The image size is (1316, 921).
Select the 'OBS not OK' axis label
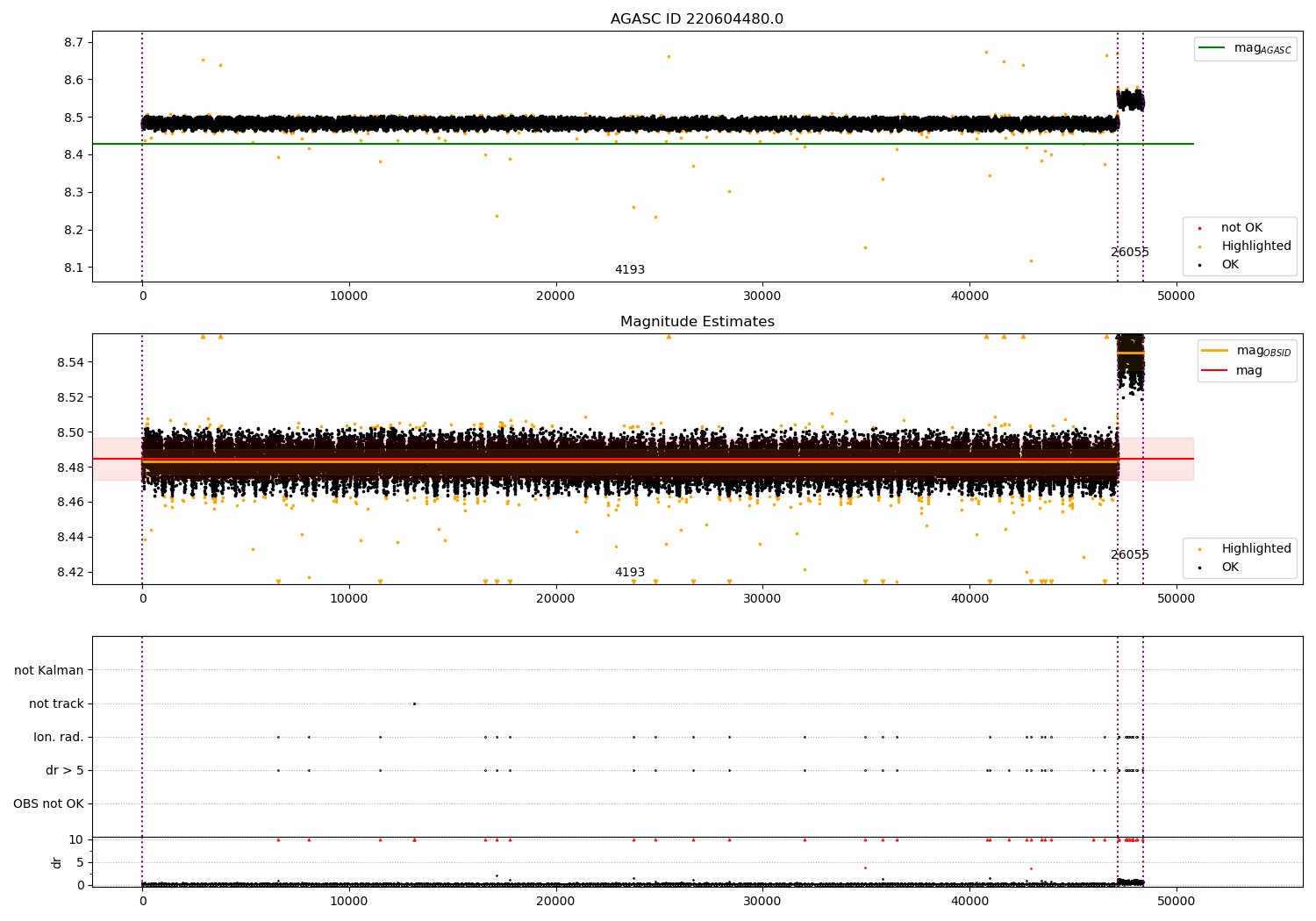(x=48, y=803)
